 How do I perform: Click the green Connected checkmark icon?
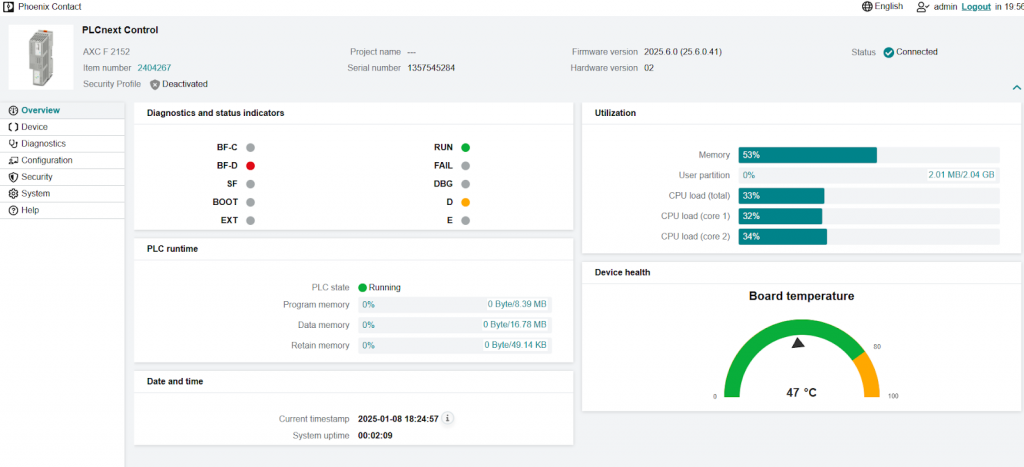[x=888, y=52]
